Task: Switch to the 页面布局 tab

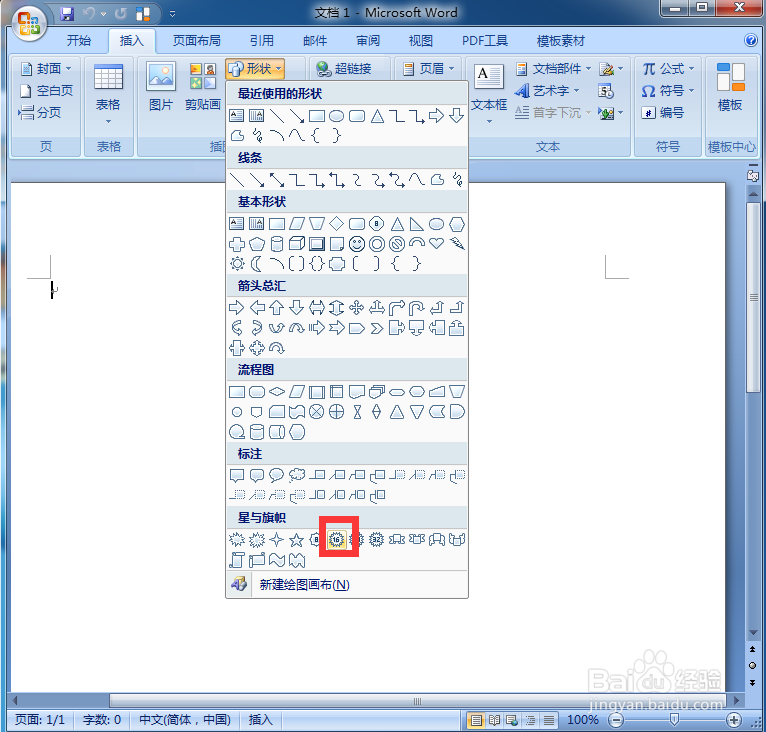Action: coord(196,41)
